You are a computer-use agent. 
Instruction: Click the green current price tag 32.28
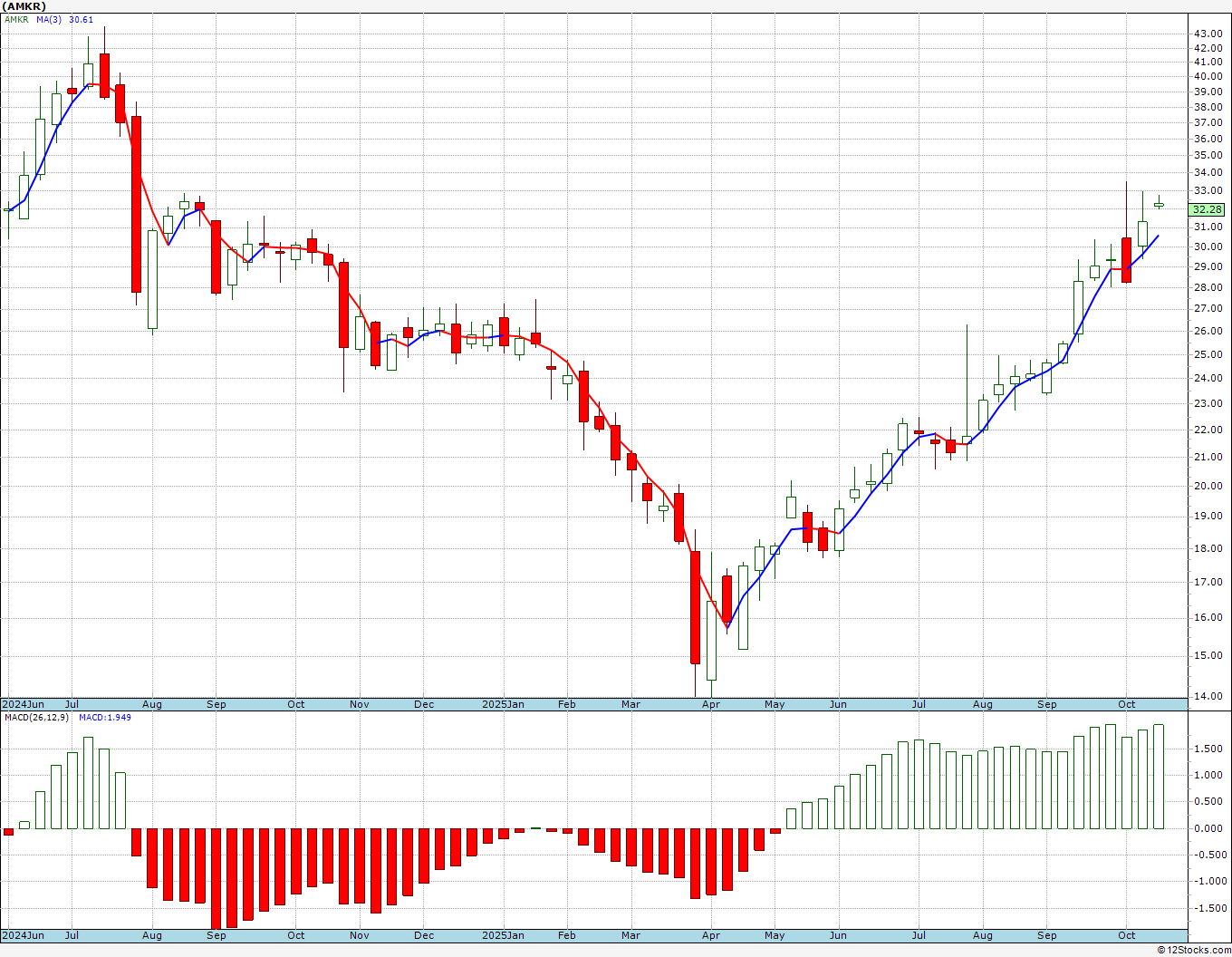[x=1208, y=209]
